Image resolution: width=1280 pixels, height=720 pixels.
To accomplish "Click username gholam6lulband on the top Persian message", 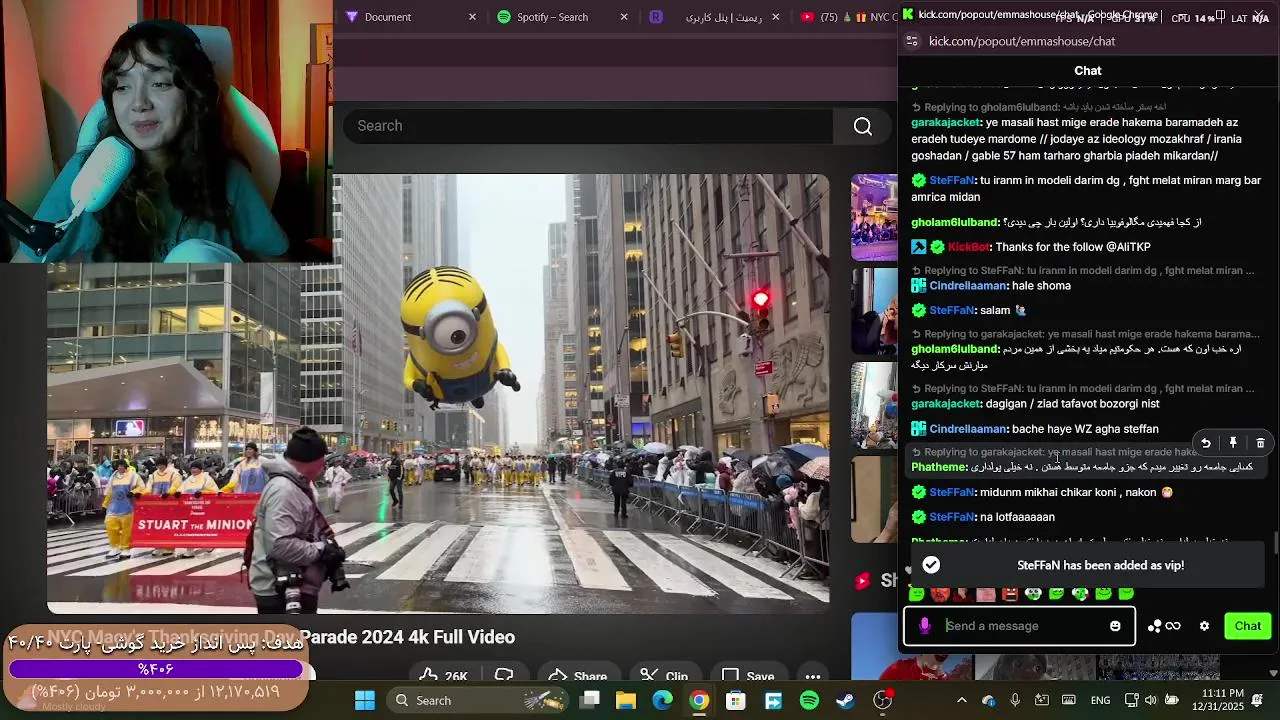I will pos(955,222).
